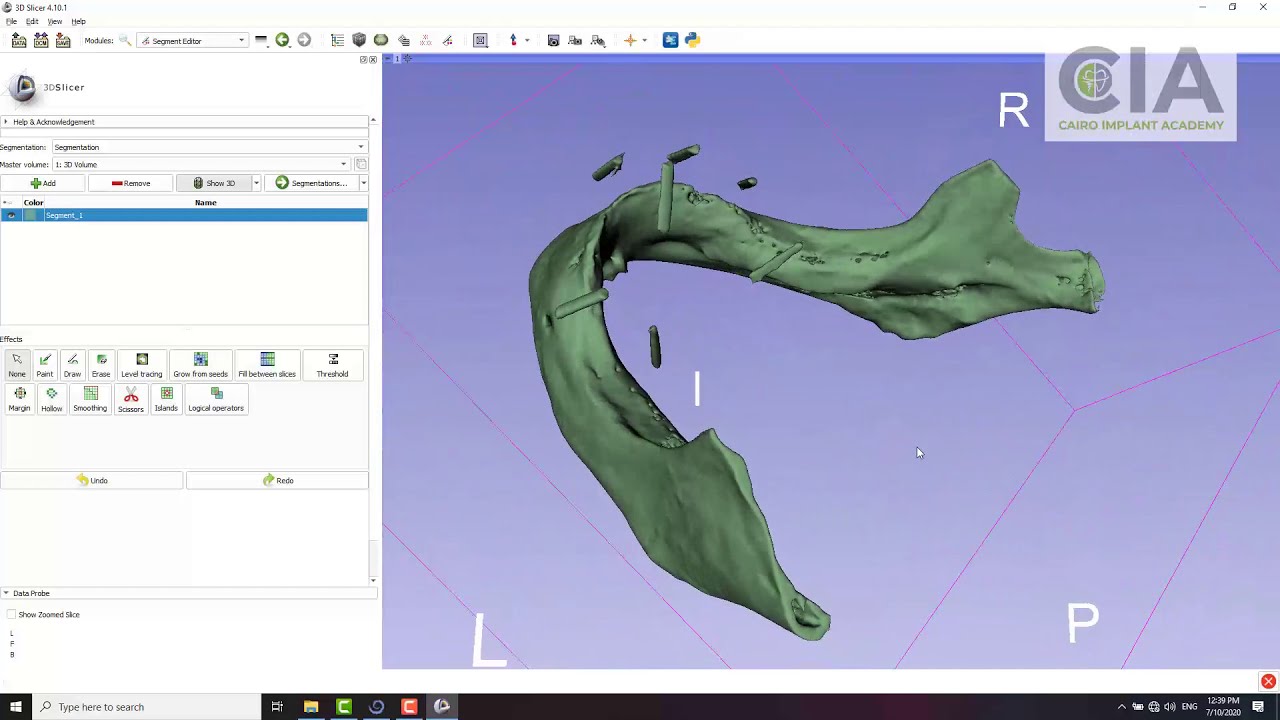Screen dimensions: 1280x720
Task: Capture a screenshot with the camera icon
Action: click(553, 40)
